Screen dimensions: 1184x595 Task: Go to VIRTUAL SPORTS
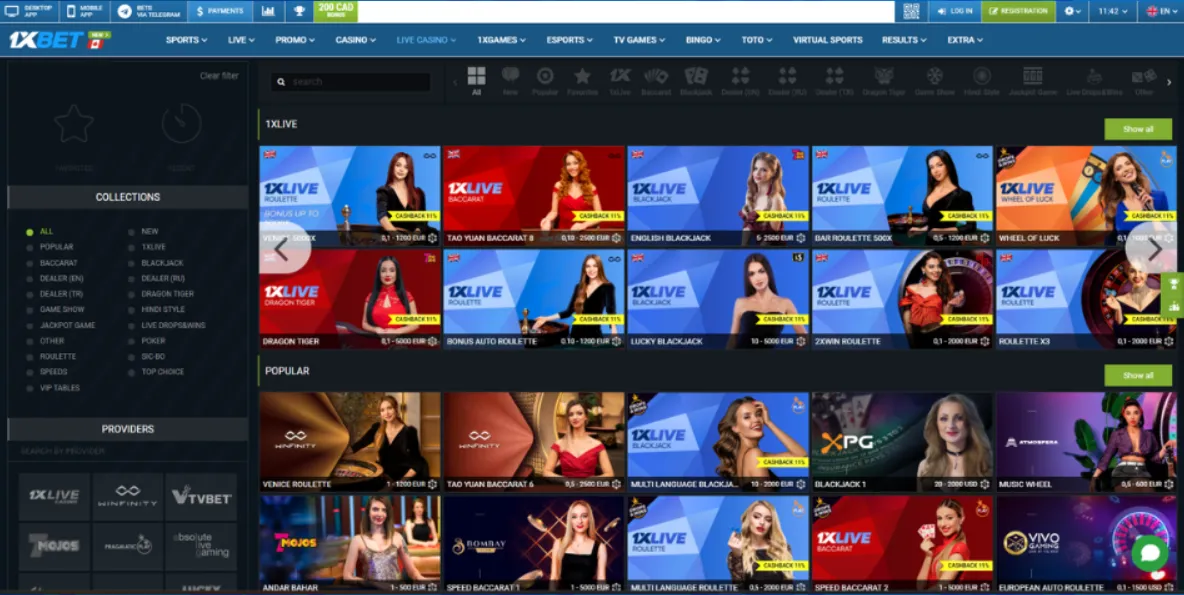[828, 40]
